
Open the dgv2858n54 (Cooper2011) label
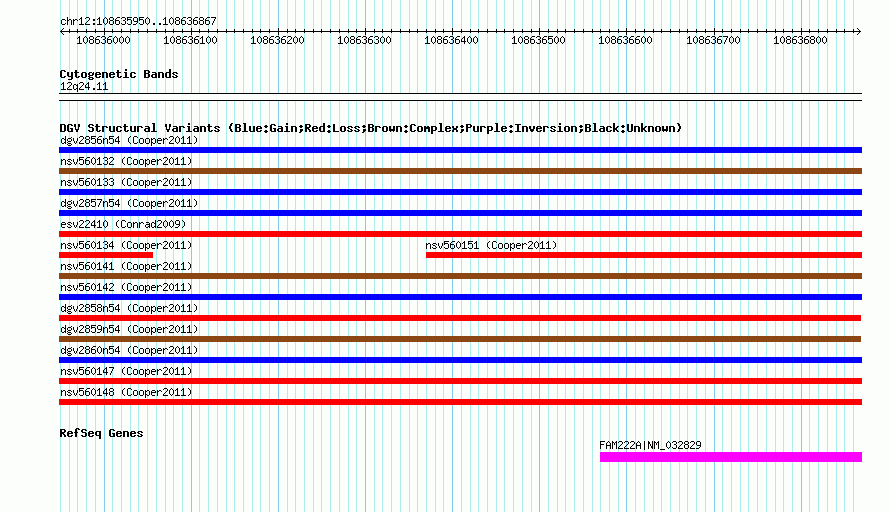pyautogui.click(x=129, y=308)
